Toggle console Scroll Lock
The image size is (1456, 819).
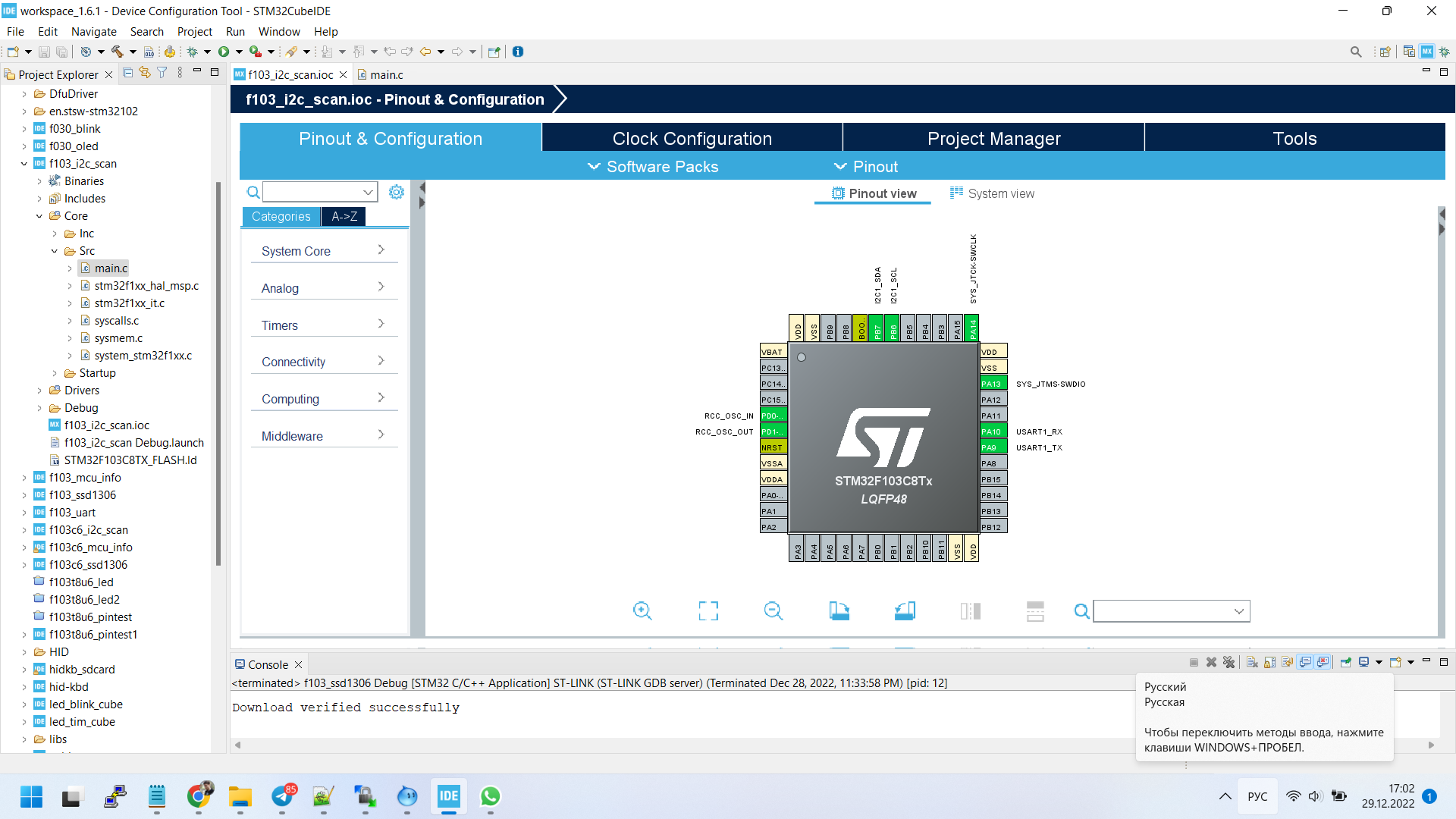coord(1270,662)
